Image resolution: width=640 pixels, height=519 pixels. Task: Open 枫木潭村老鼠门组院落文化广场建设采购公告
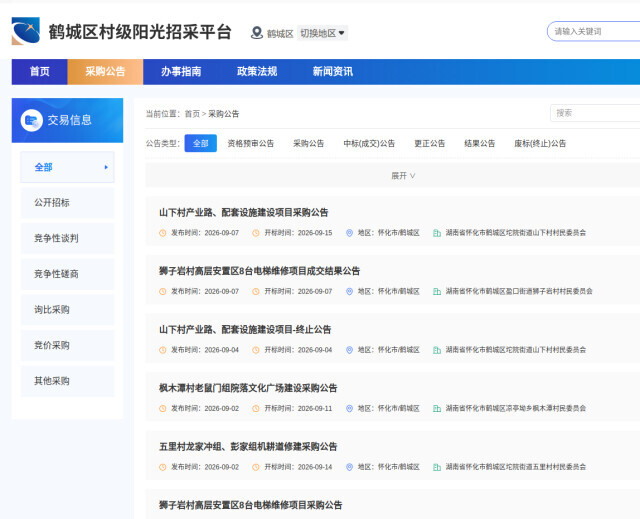click(248, 388)
